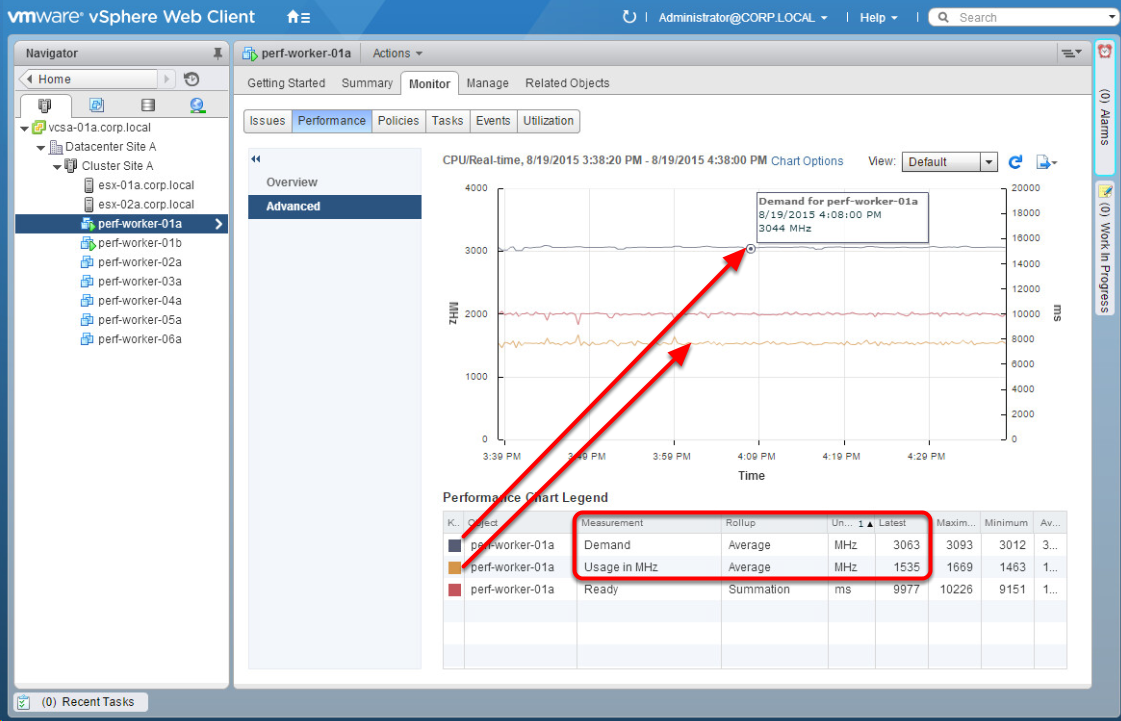Click the Chart Options link
Viewport: 1121px width, 721px height.
[807, 162]
